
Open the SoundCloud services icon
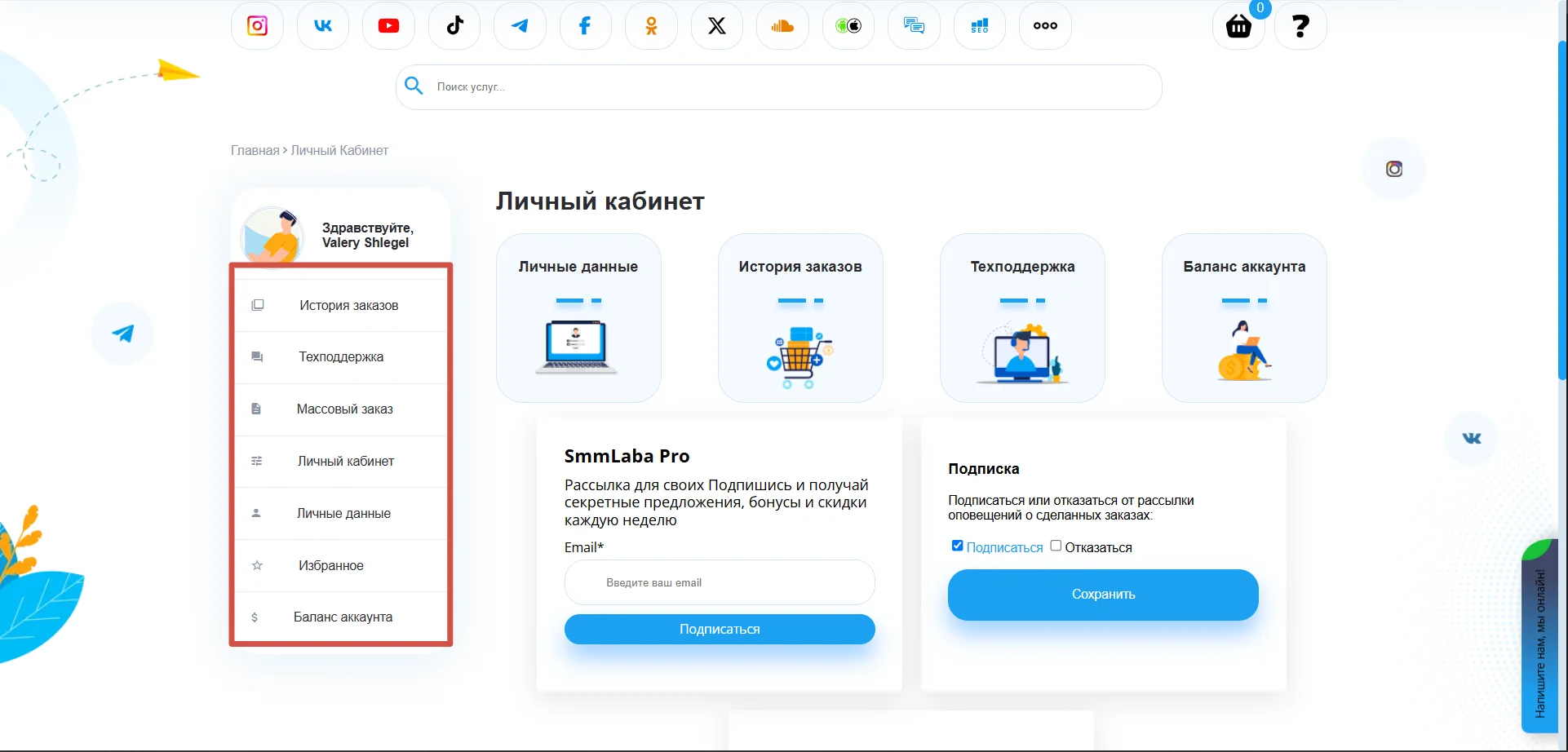coord(782,25)
